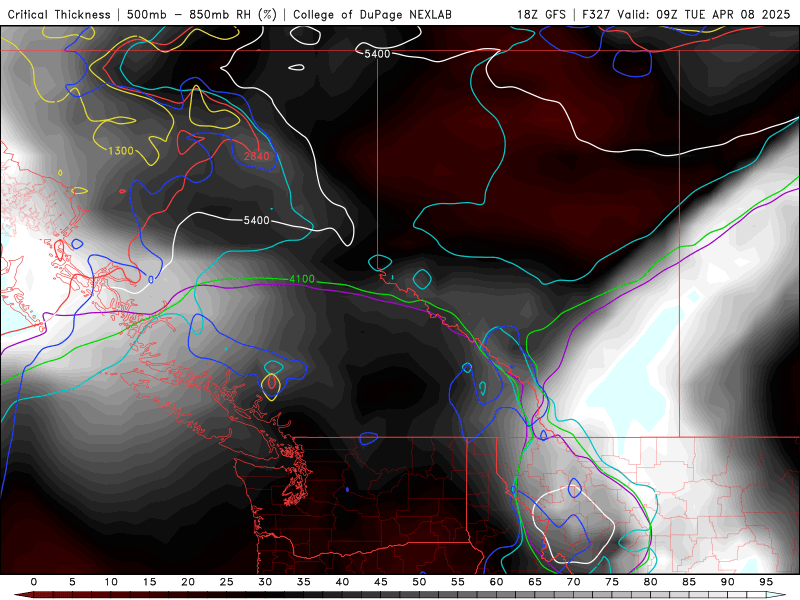
Task: Click colorbar scale value '10'
Action: tap(111, 582)
